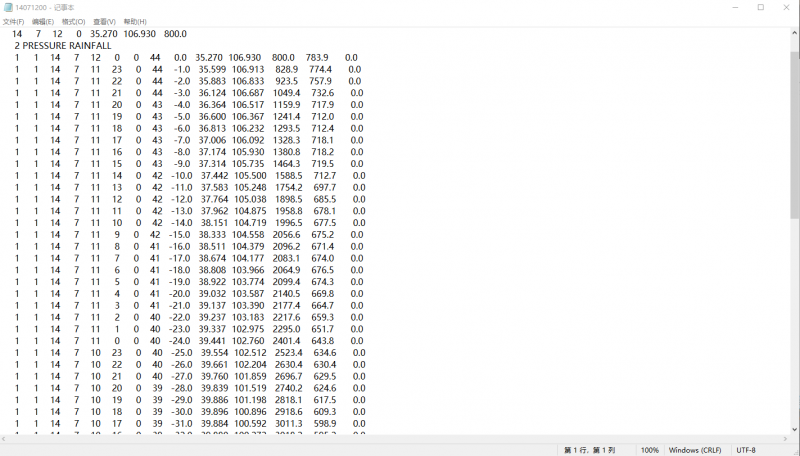
Task: Click the Windows (CRLF) status indicator
Action: point(695,450)
